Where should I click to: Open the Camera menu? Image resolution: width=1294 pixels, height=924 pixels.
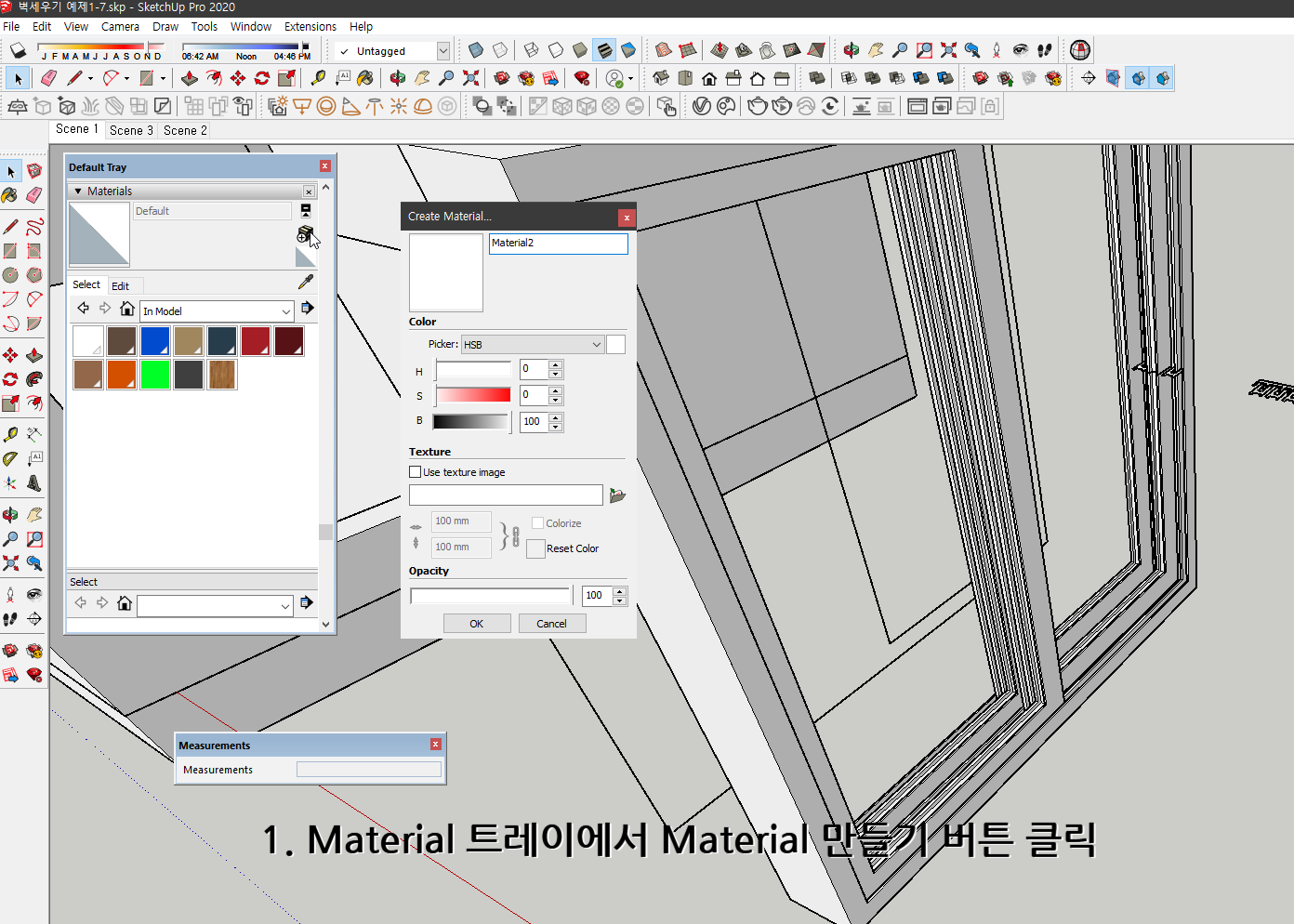pos(120,27)
